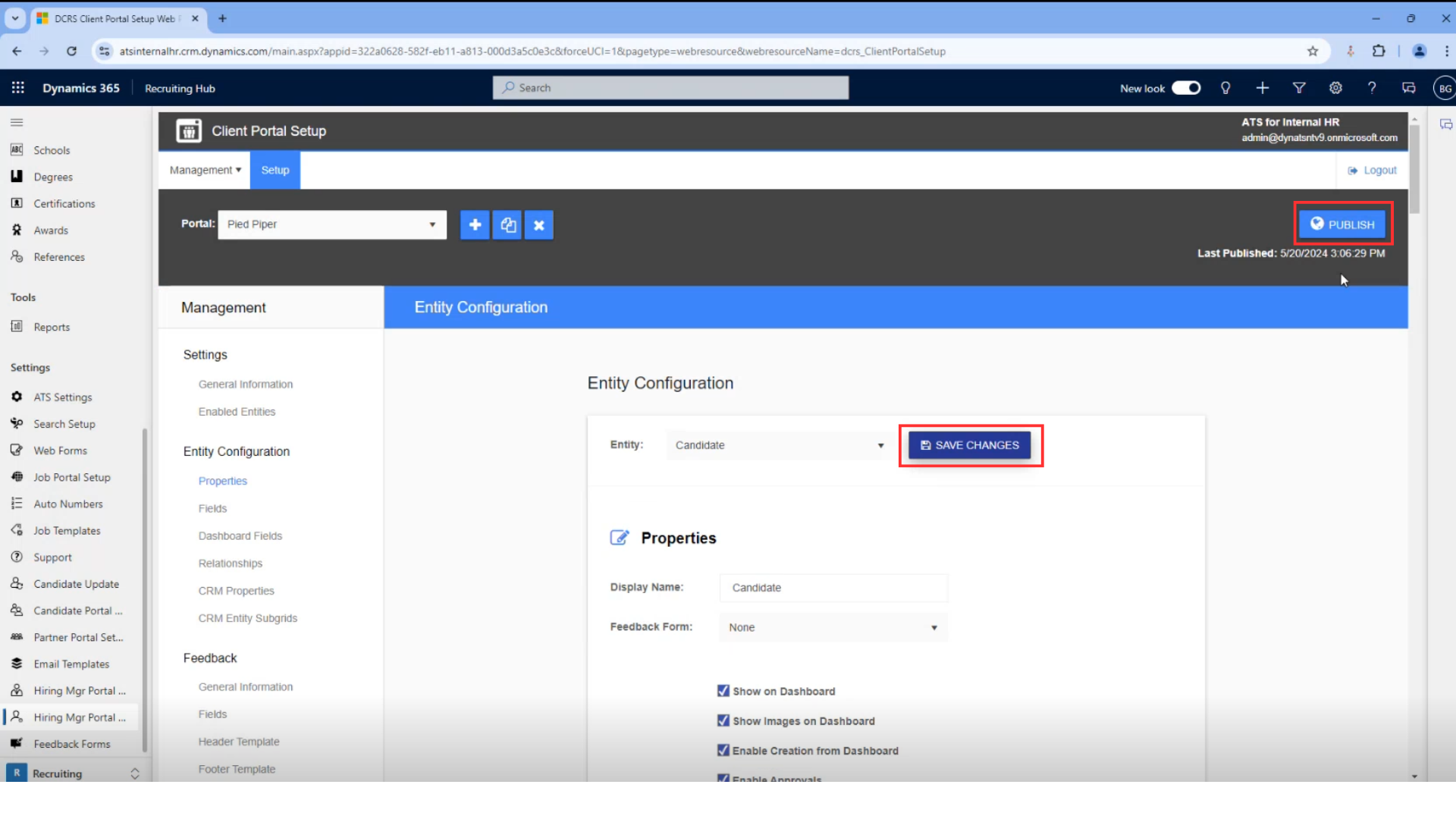Open the browser tab list chevron
Screen dimensions: 1456x819
[15, 18]
